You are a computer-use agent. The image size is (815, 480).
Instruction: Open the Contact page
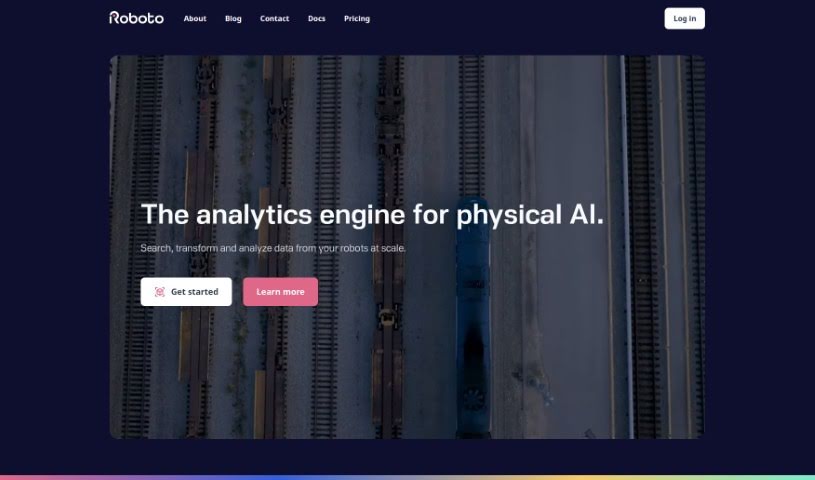pyautogui.click(x=274, y=19)
